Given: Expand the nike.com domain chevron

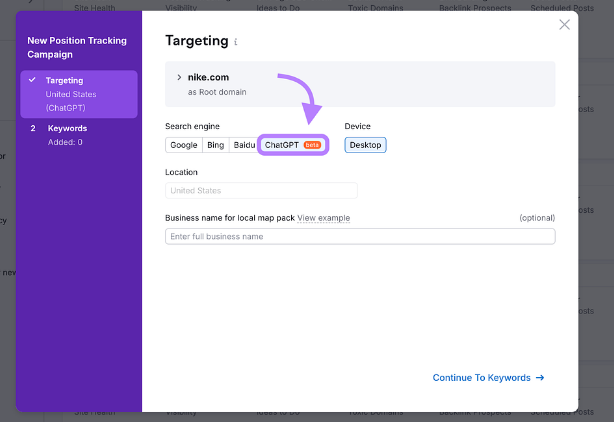Looking at the screenshot, I should 179,77.
